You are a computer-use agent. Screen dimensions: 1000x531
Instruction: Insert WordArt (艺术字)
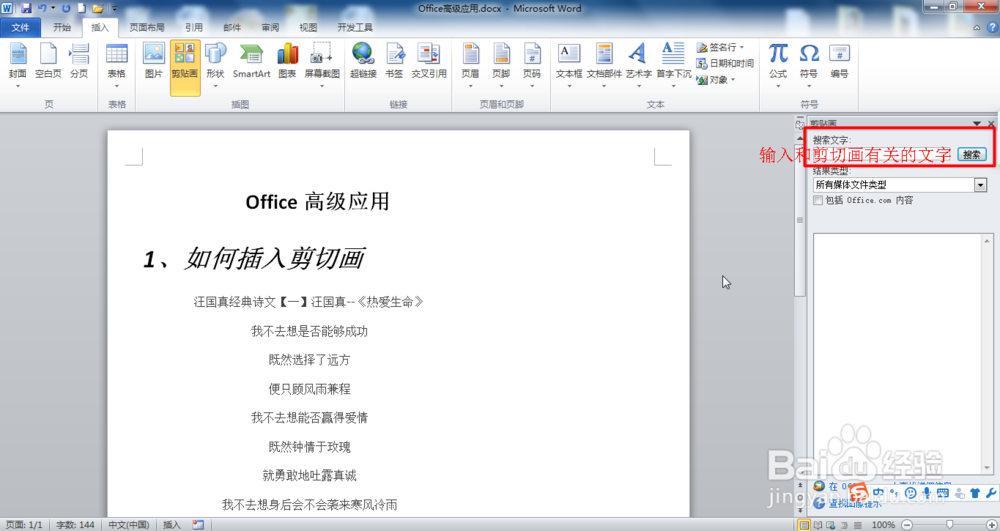(x=638, y=64)
